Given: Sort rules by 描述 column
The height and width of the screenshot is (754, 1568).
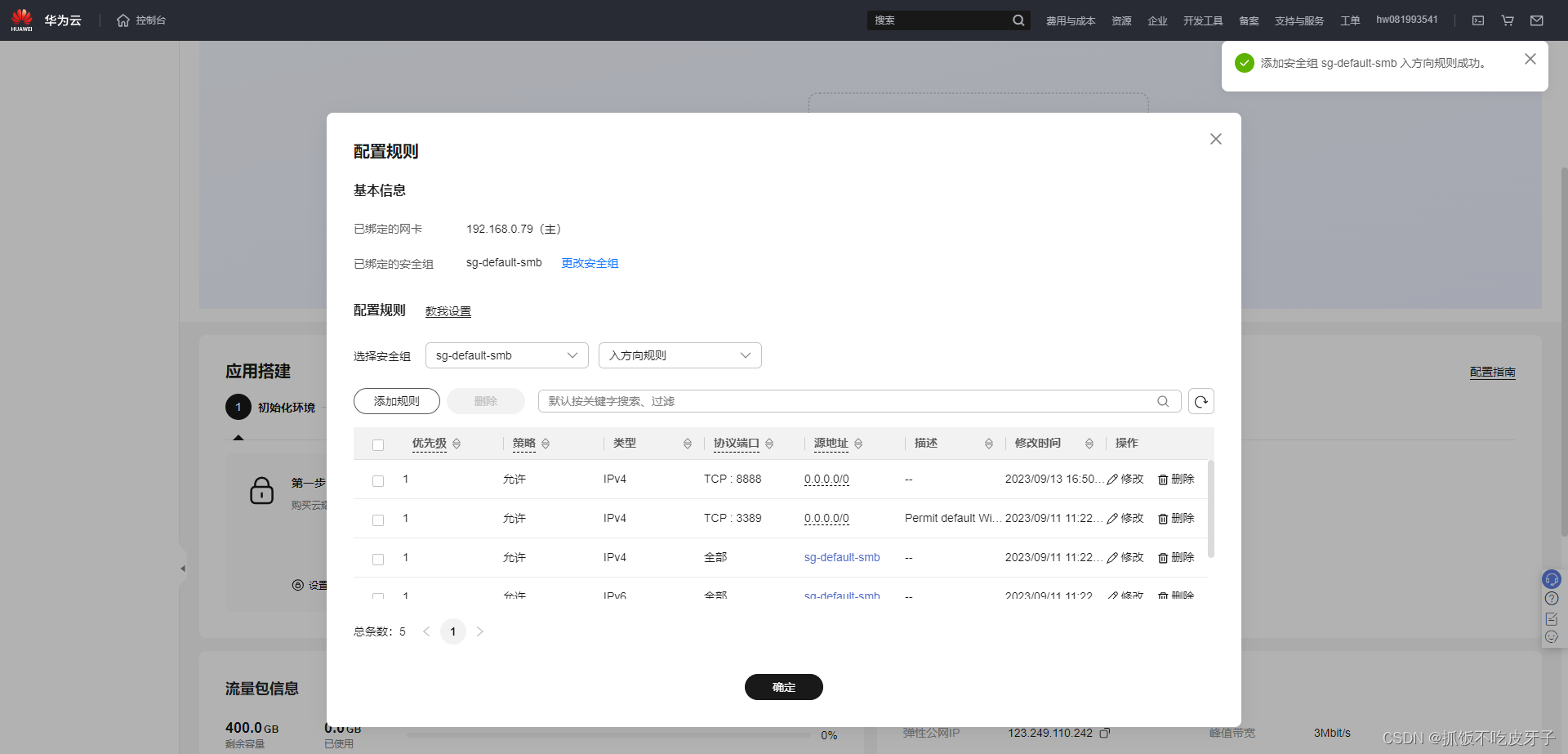Looking at the screenshot, I should pos(989,444).
